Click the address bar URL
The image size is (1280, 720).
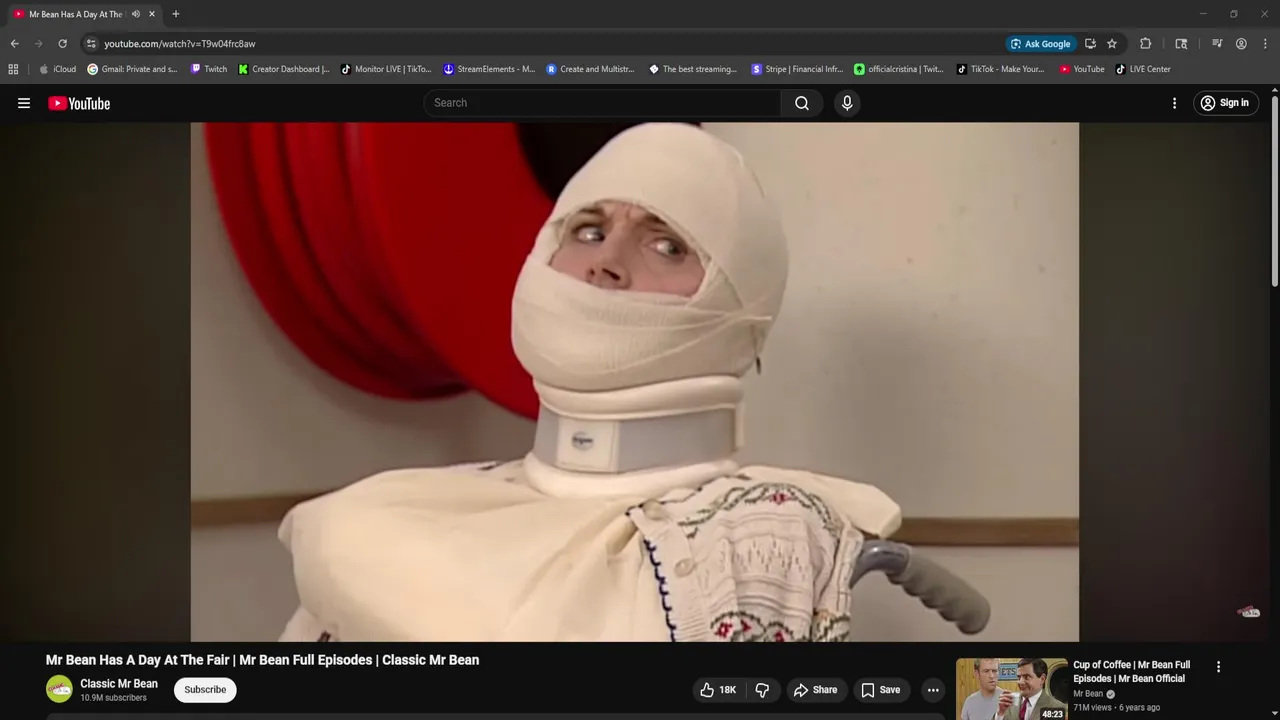click(x=180, y=44)
